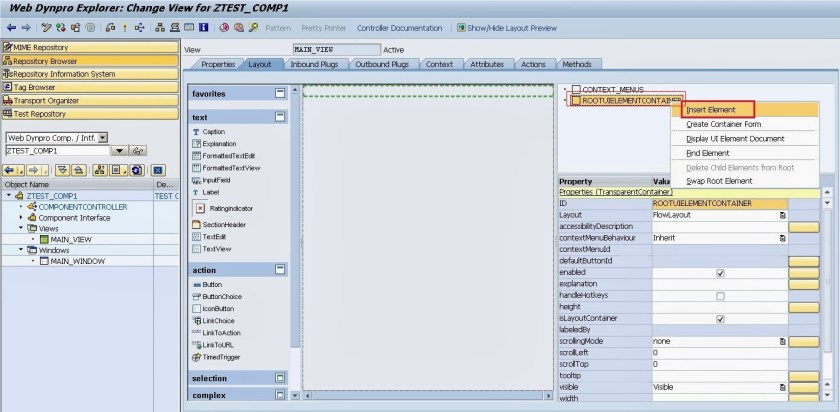840x412 pixels.
Task: Click Show/Hide Layout Preview button
Action: [507, 28]
